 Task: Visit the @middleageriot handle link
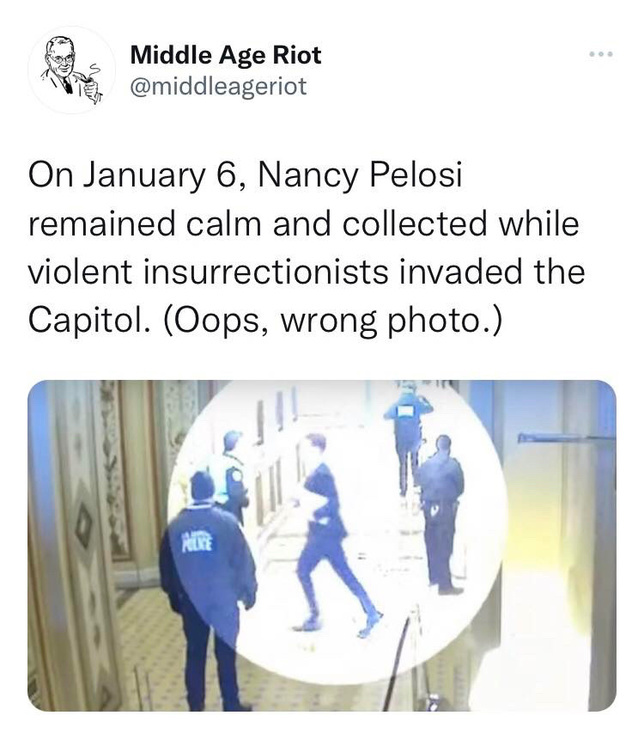click(218, 86)
